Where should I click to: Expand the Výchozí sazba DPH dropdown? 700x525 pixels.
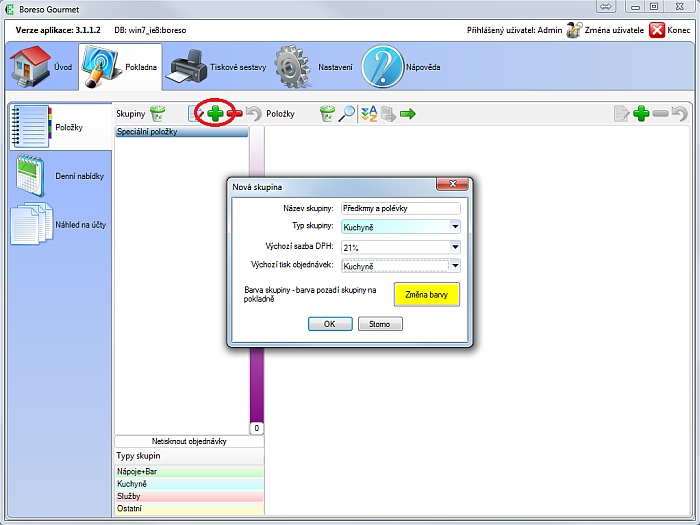455,247
